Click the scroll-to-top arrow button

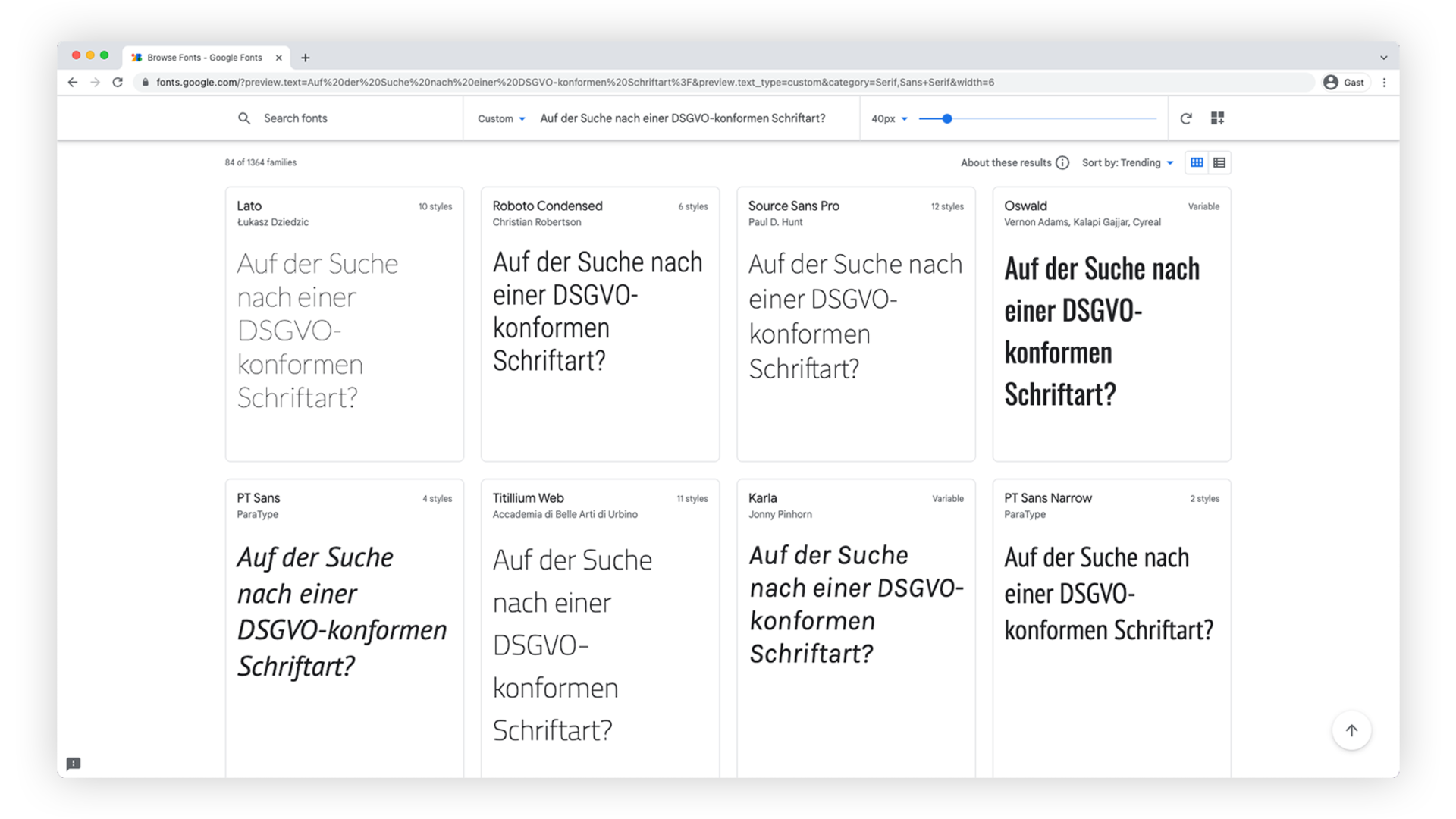click(x=1351, y=730)
